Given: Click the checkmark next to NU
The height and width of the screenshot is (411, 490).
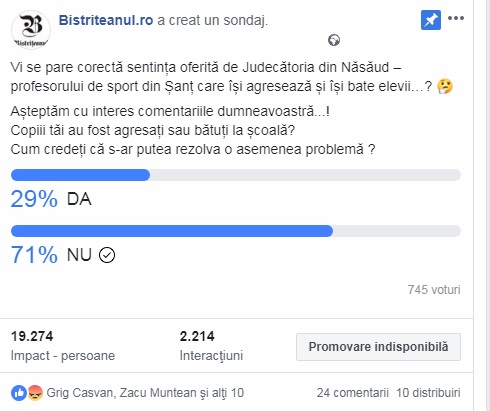Looking at the screenshot, I should [107, 255].
